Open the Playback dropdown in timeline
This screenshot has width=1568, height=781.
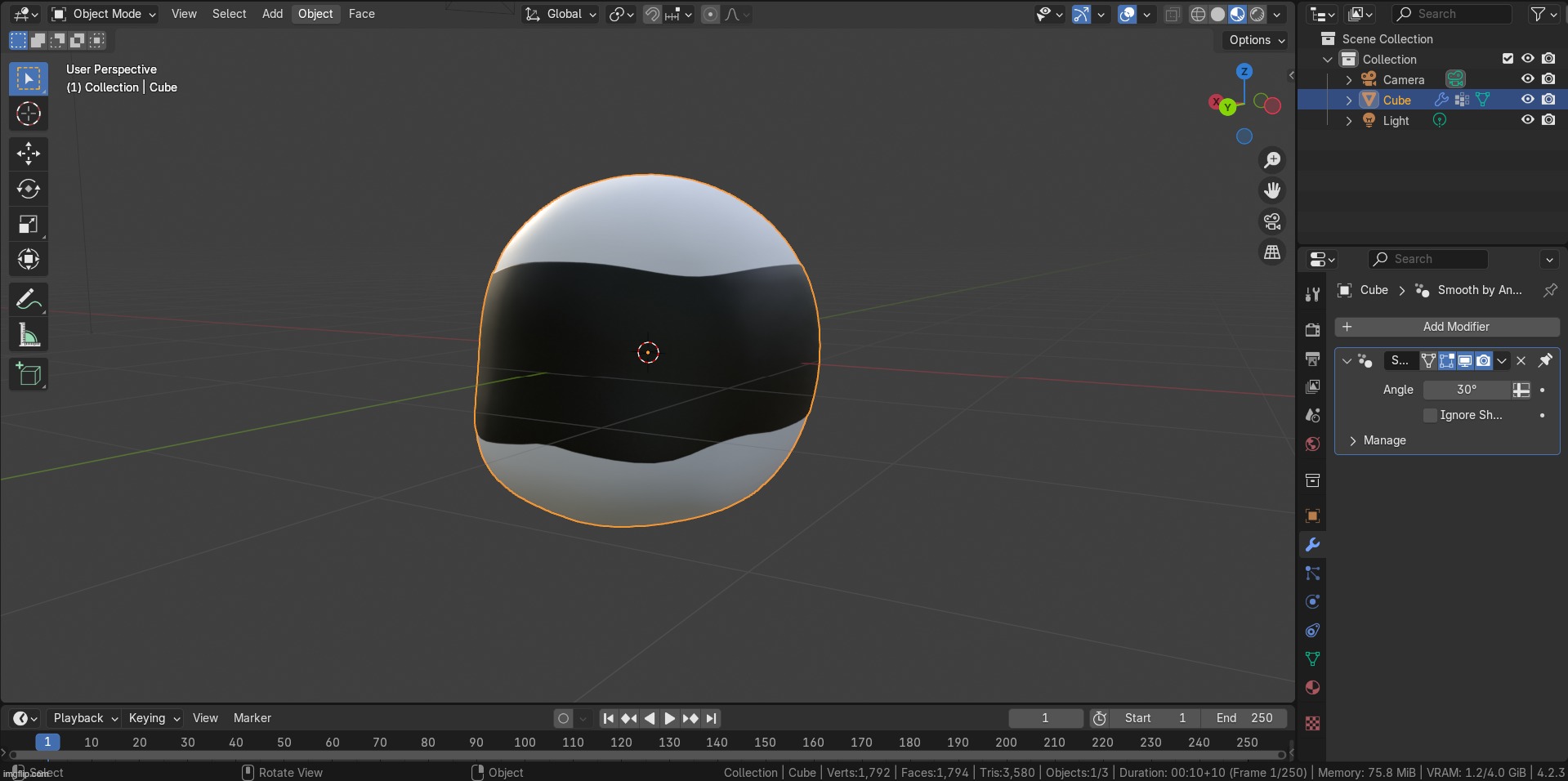85,718
